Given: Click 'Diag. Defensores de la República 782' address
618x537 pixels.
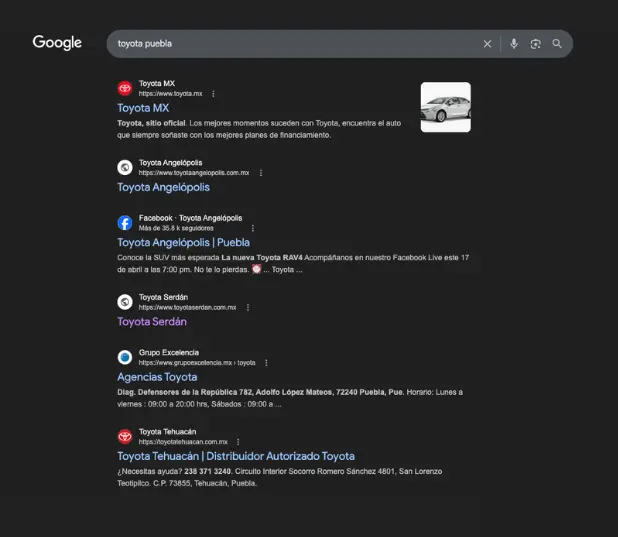Looking at the screenshot, I should 184,392.
